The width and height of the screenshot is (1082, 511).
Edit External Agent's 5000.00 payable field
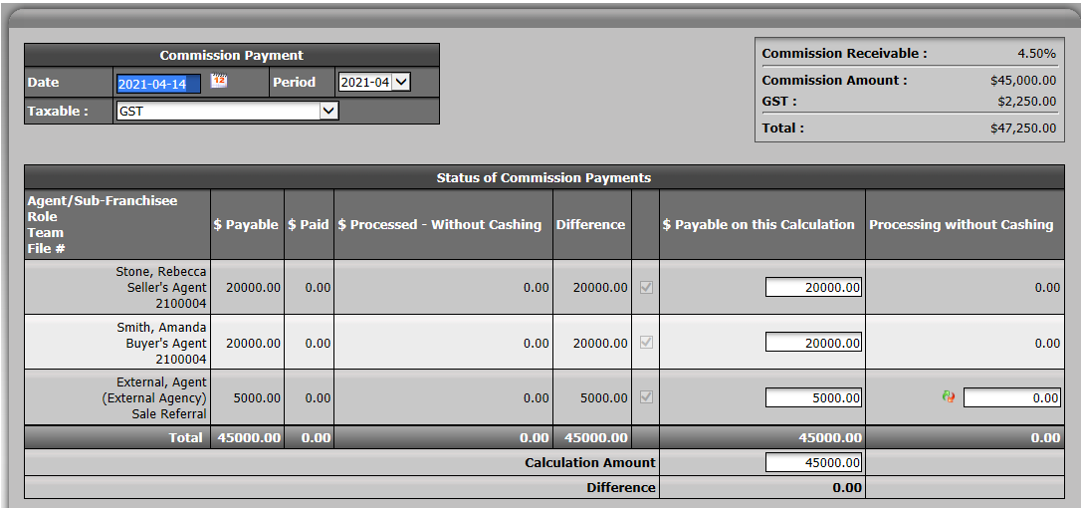[x=814, y=397]
